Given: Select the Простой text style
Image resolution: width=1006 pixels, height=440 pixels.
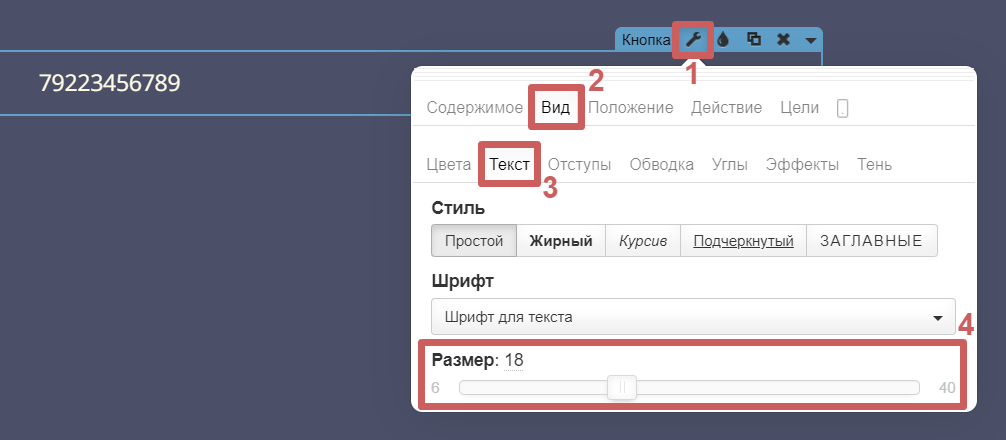Looking at the screenshot, I should [x=473, y=241].
